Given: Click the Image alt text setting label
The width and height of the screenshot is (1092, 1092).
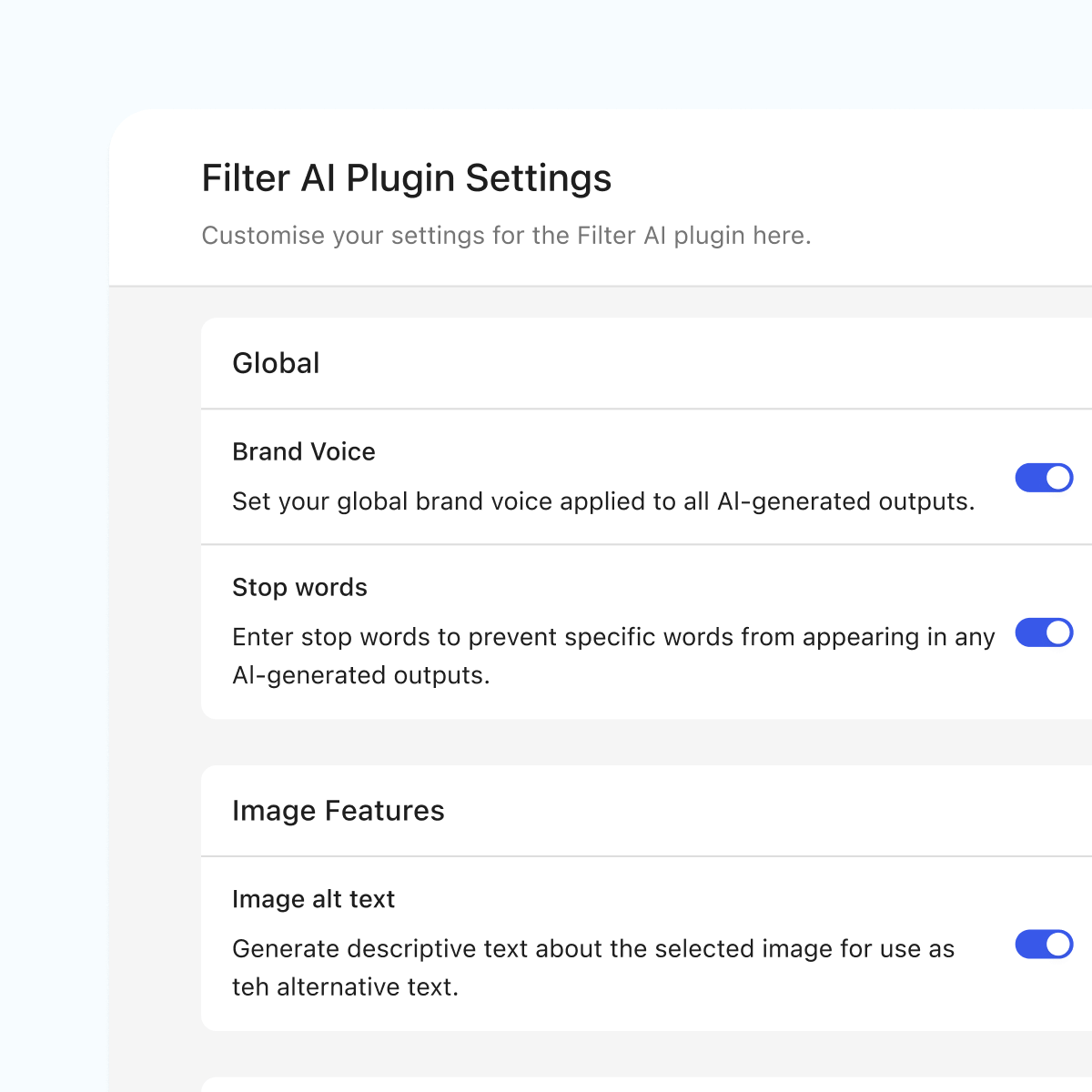Looking at the screenshot, I should point(313,899).
